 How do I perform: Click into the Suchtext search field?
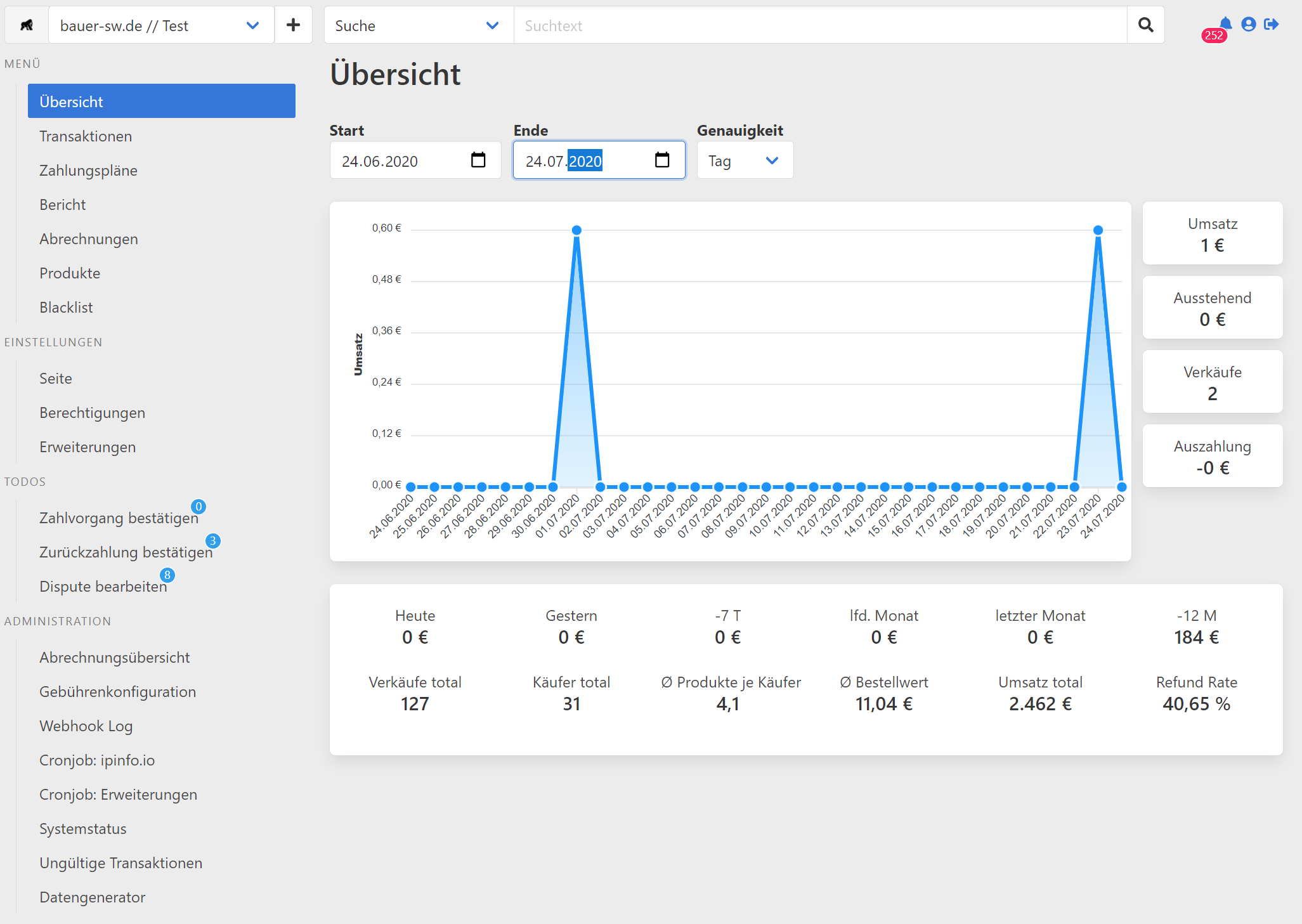click(819, 25)
